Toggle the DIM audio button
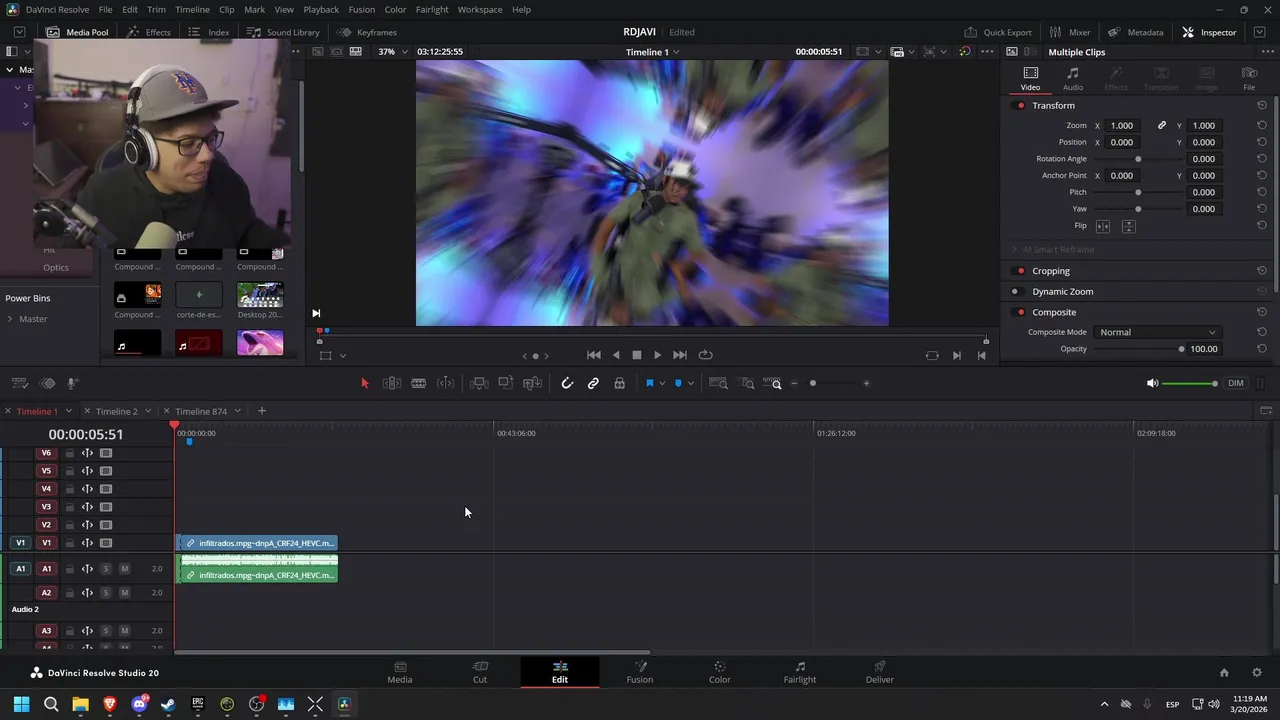Viewport: 1280px width, 720px height. click(1236, 383)
